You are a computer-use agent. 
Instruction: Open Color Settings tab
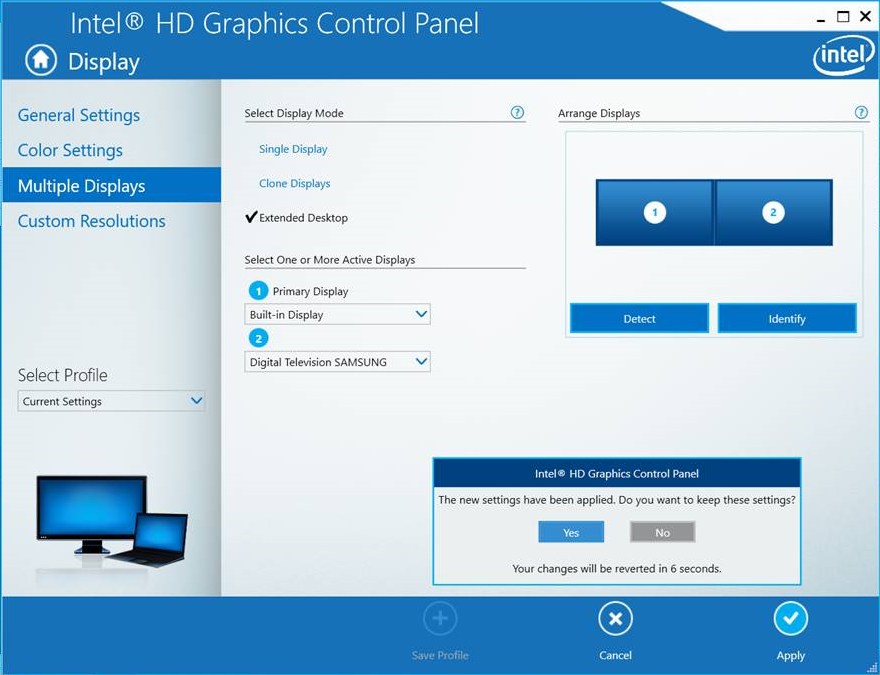point(70,150)
